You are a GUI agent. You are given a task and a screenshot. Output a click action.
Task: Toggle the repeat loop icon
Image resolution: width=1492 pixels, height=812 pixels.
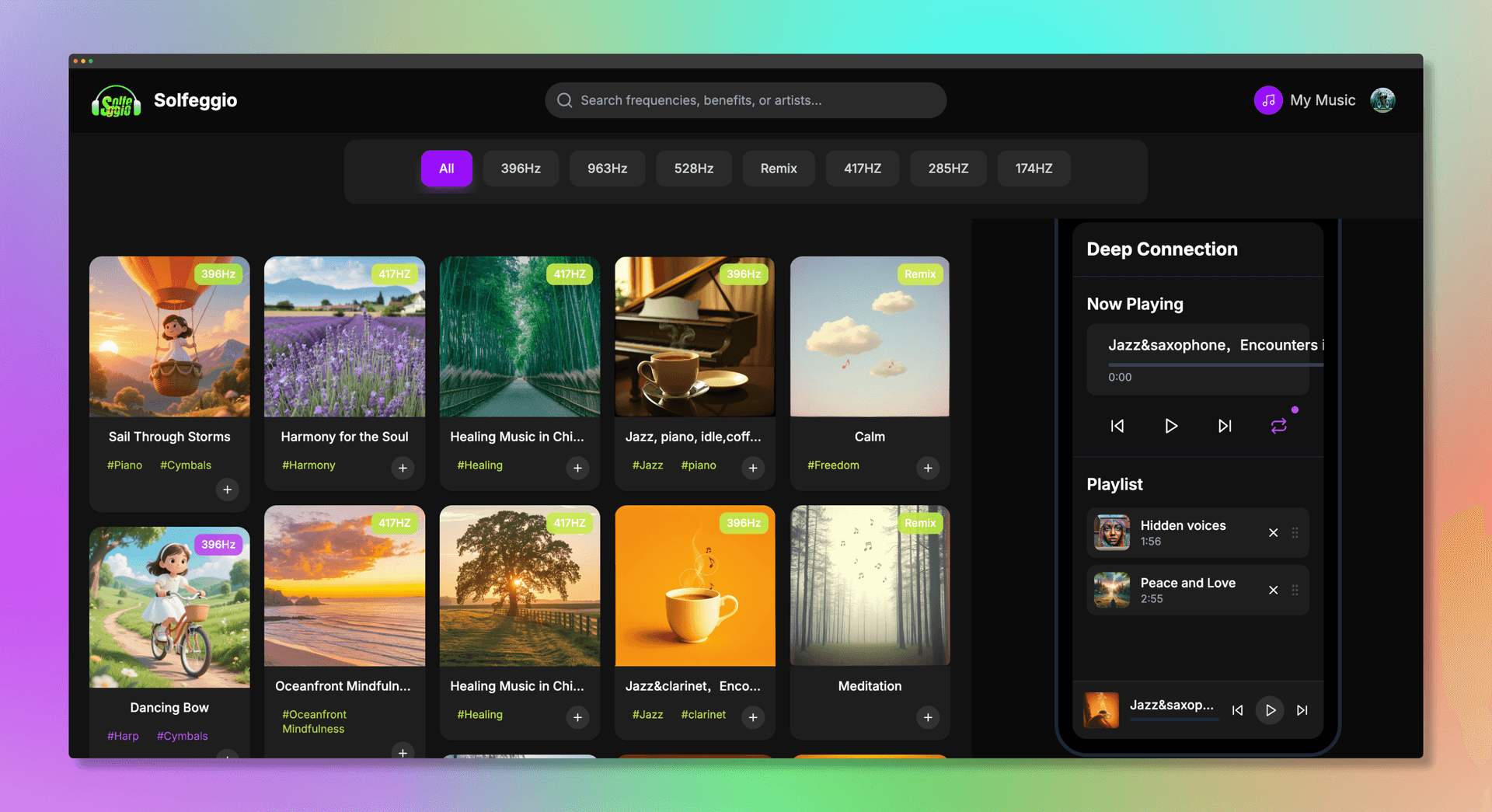[1278, 426]
